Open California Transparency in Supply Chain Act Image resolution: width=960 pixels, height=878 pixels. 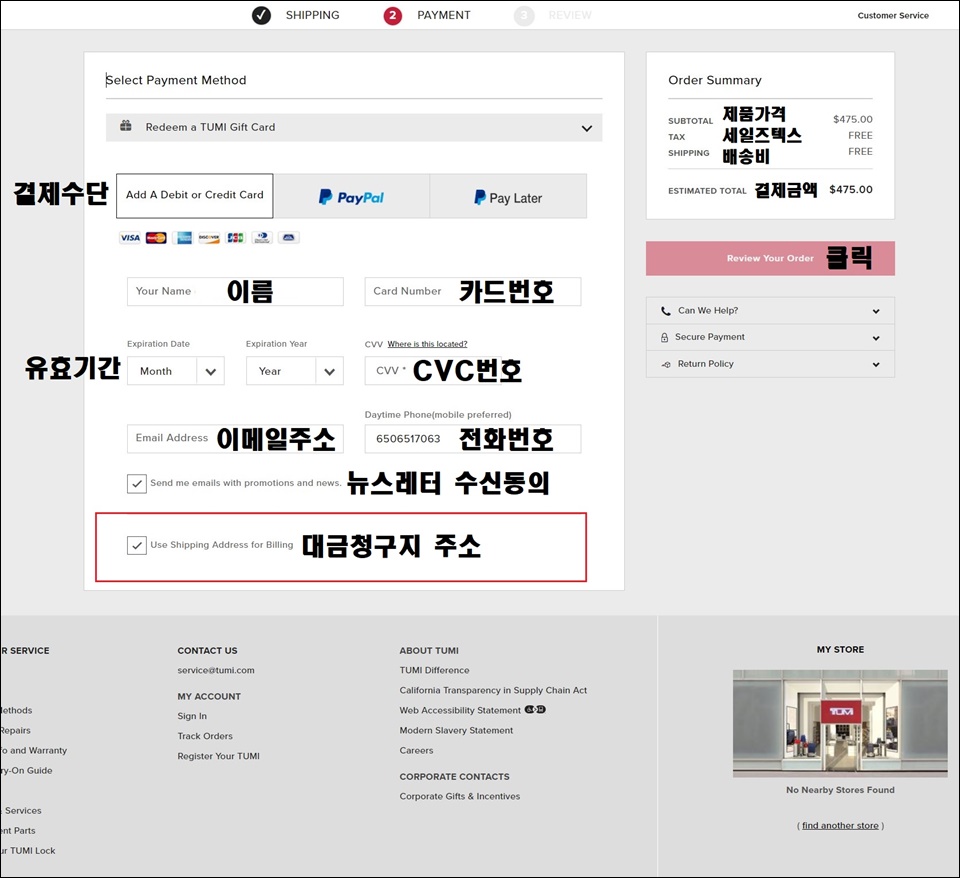point(493,690)
